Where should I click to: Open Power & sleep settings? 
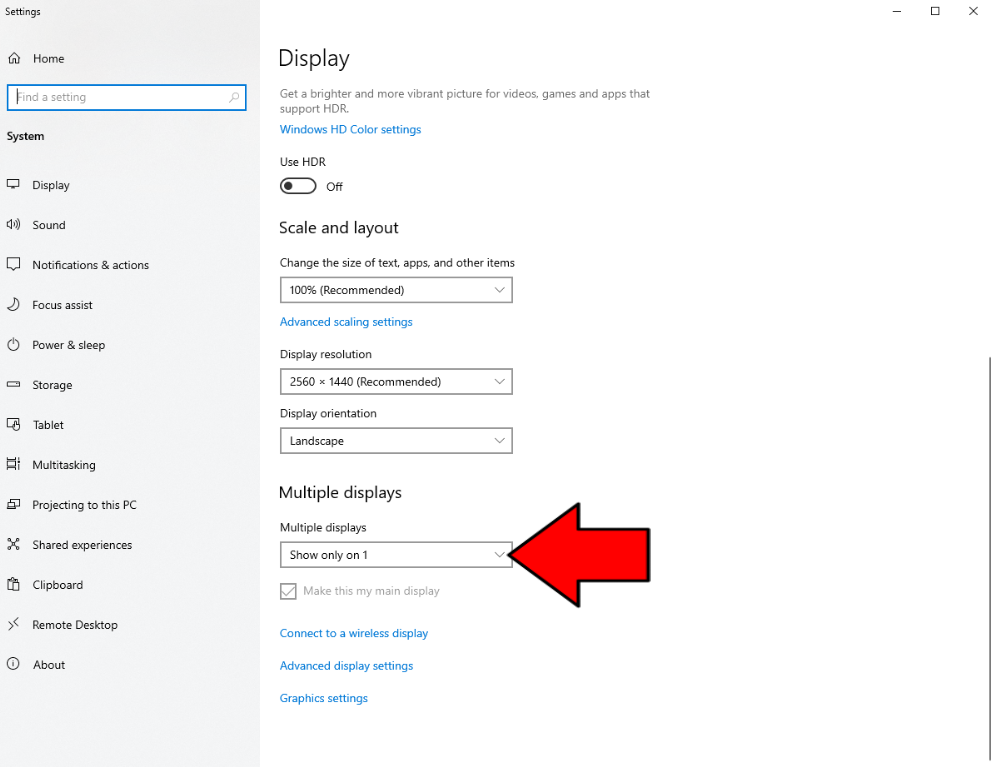[68, 345]
